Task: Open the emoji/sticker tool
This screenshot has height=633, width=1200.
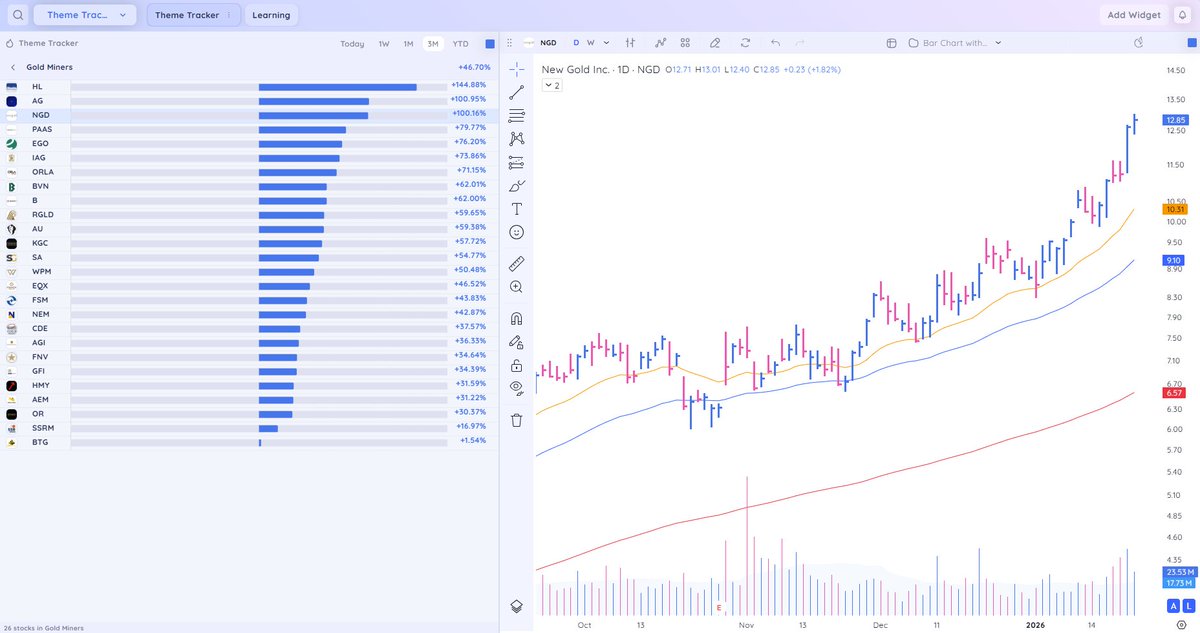Action: 516,232
